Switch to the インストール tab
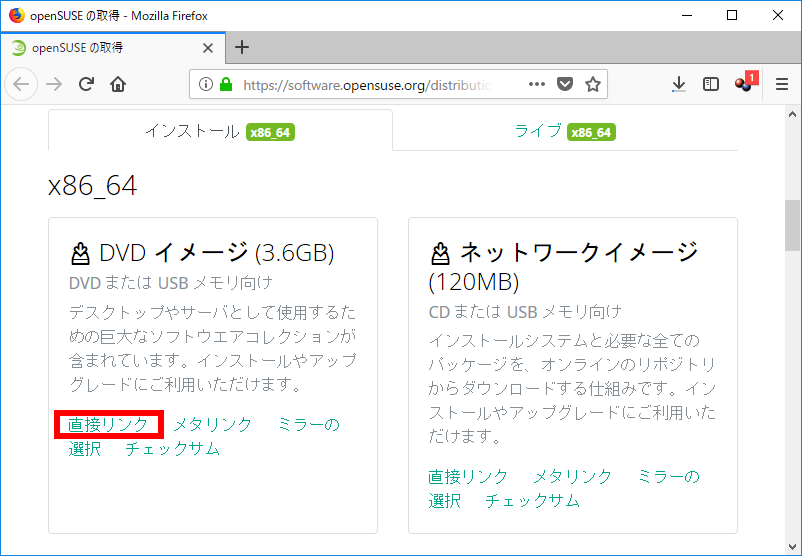This screenshot has width=802, height=556. point(220,131)
